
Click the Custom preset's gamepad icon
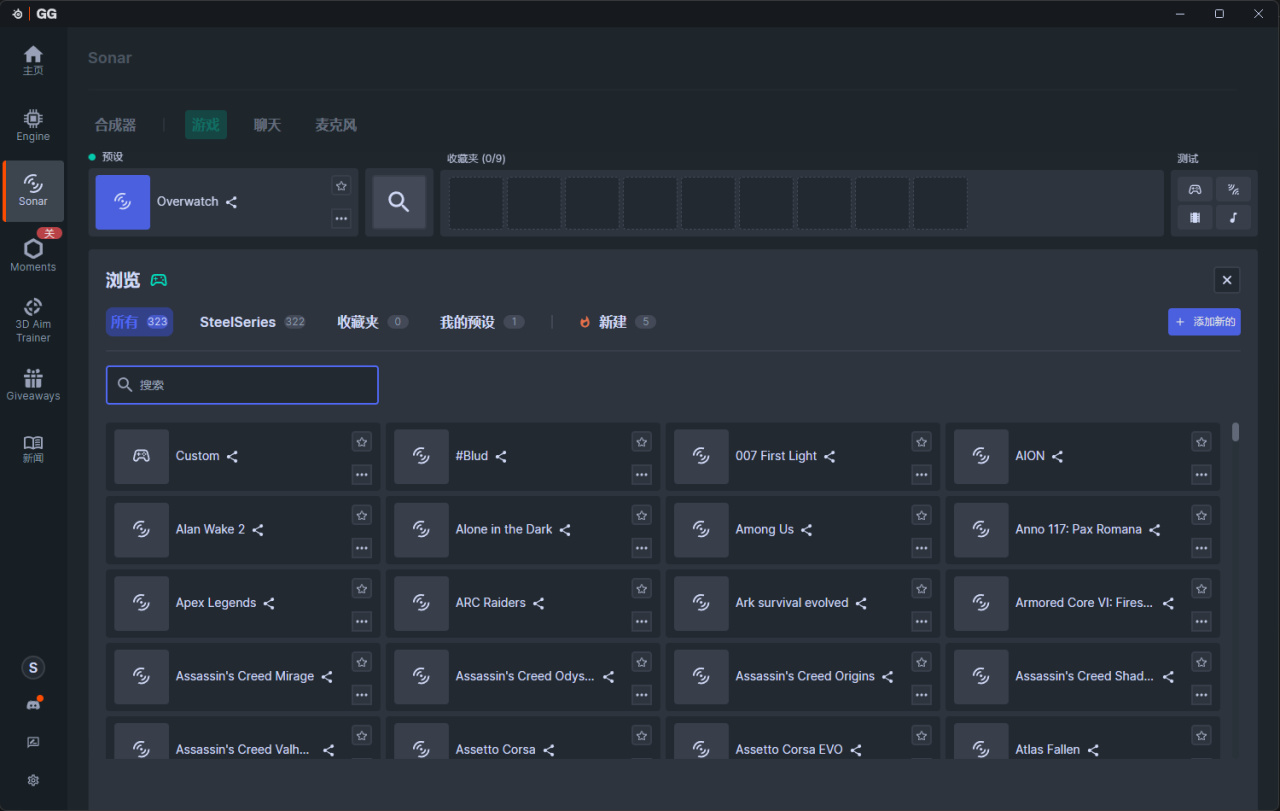pos(142,456)
